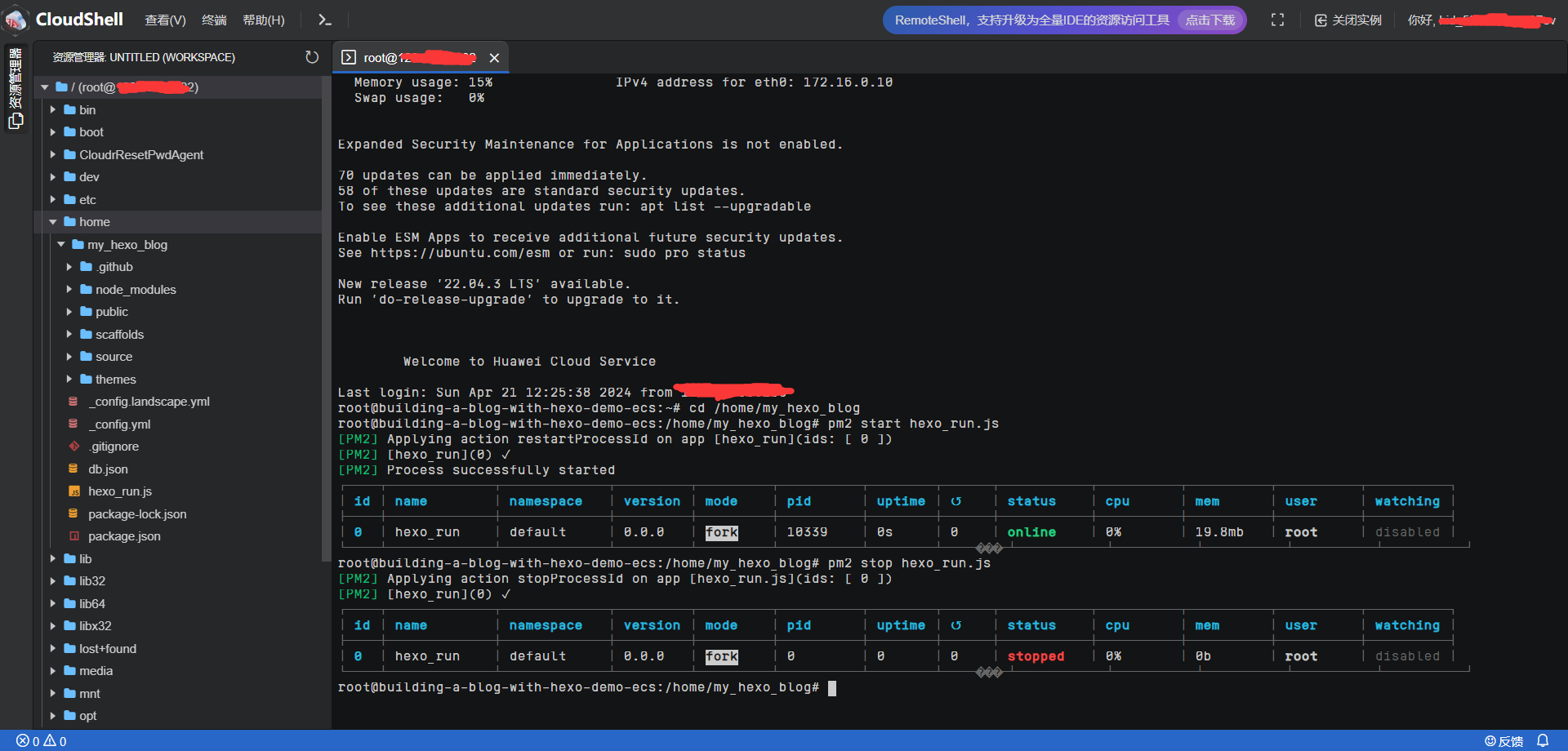Open the 查看(V) menu
The width and height of the screenshot is (1568, 751).
pyautogui.click(x=165, y=20)
